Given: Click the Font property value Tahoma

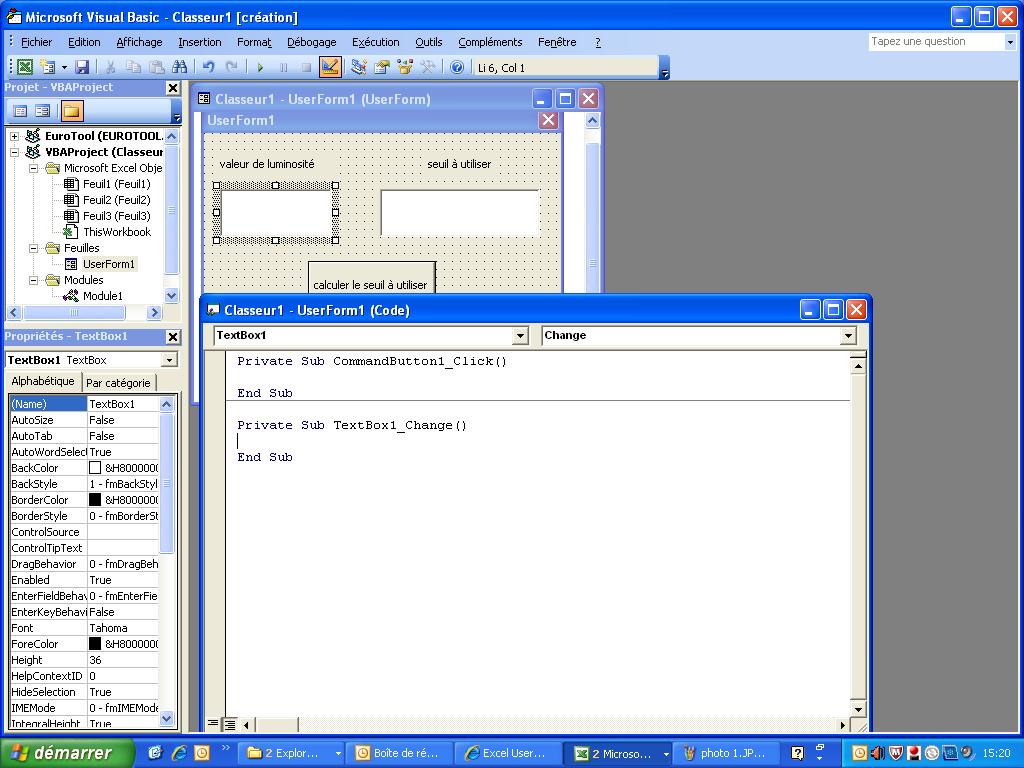Looking at the screenshot, I should point(123,628).
